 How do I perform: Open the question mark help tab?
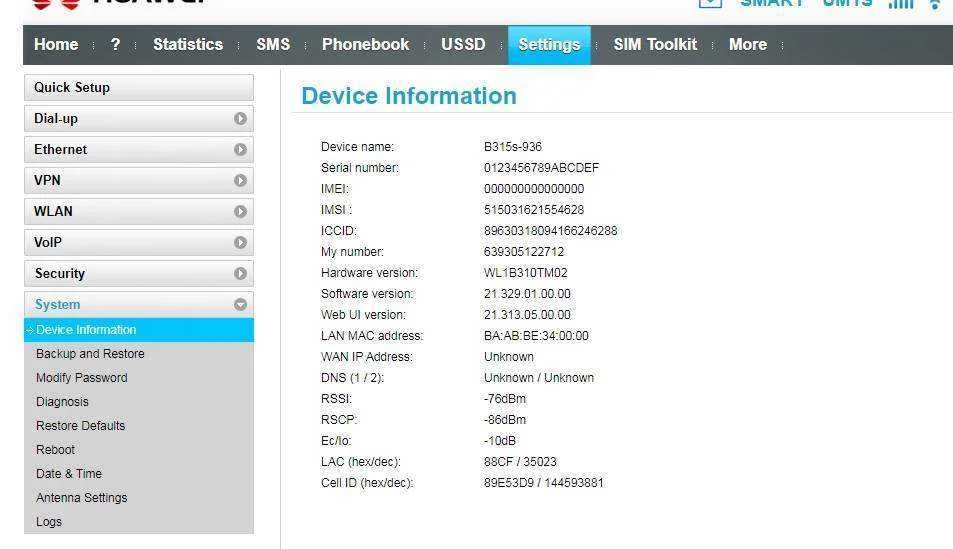115,44
